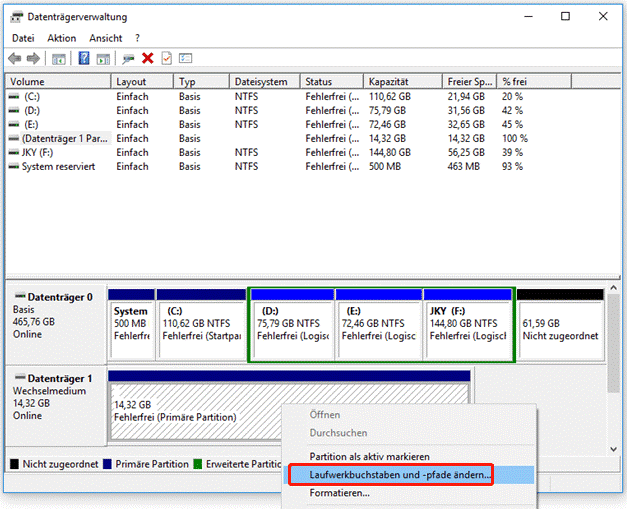Click the disk icon of Datenträger 0
This screenshot has width=627, height=509.
click(x=20, y=296)
